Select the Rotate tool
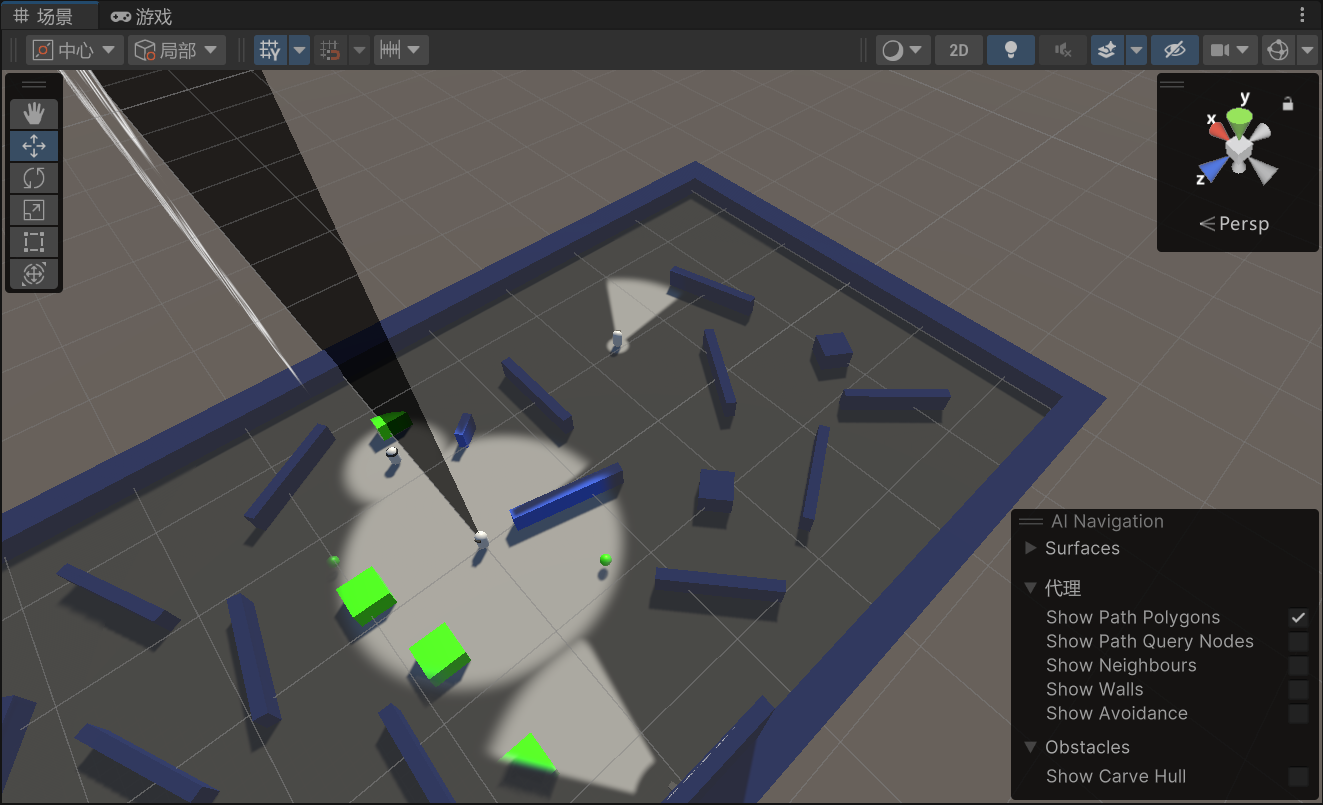 click(x=34, y=177)
